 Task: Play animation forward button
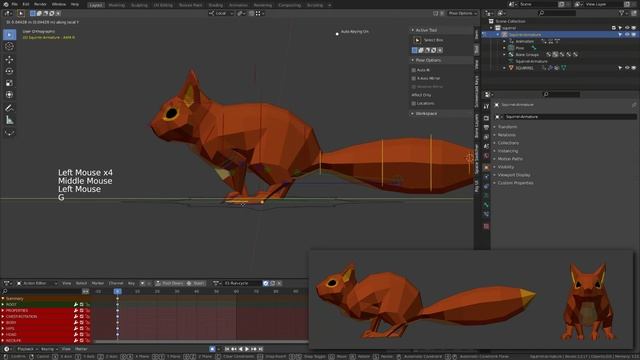[247, 349]
